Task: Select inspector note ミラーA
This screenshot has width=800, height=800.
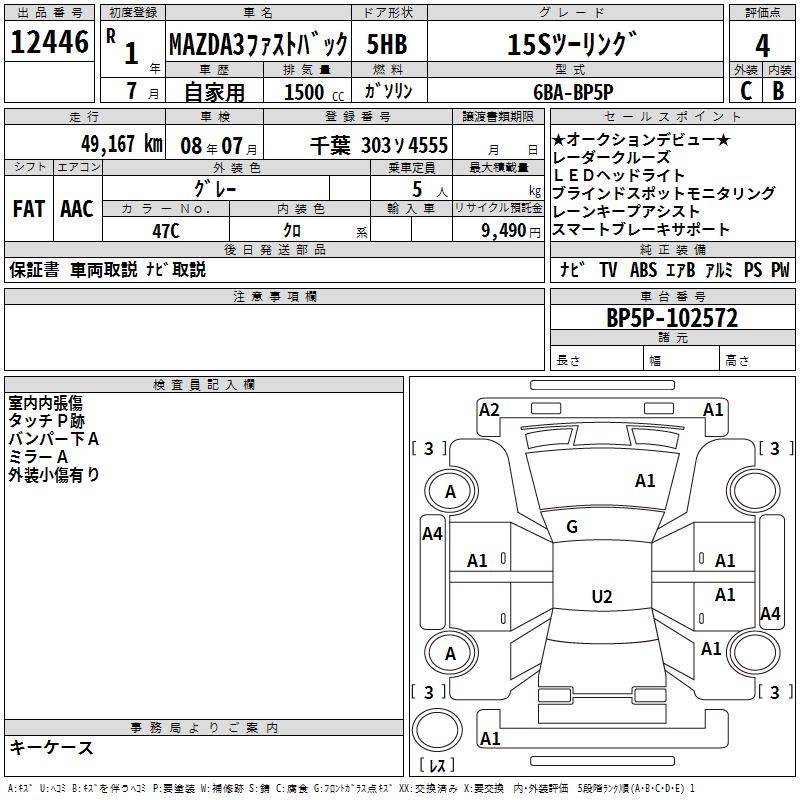Action: coord(38,457)
